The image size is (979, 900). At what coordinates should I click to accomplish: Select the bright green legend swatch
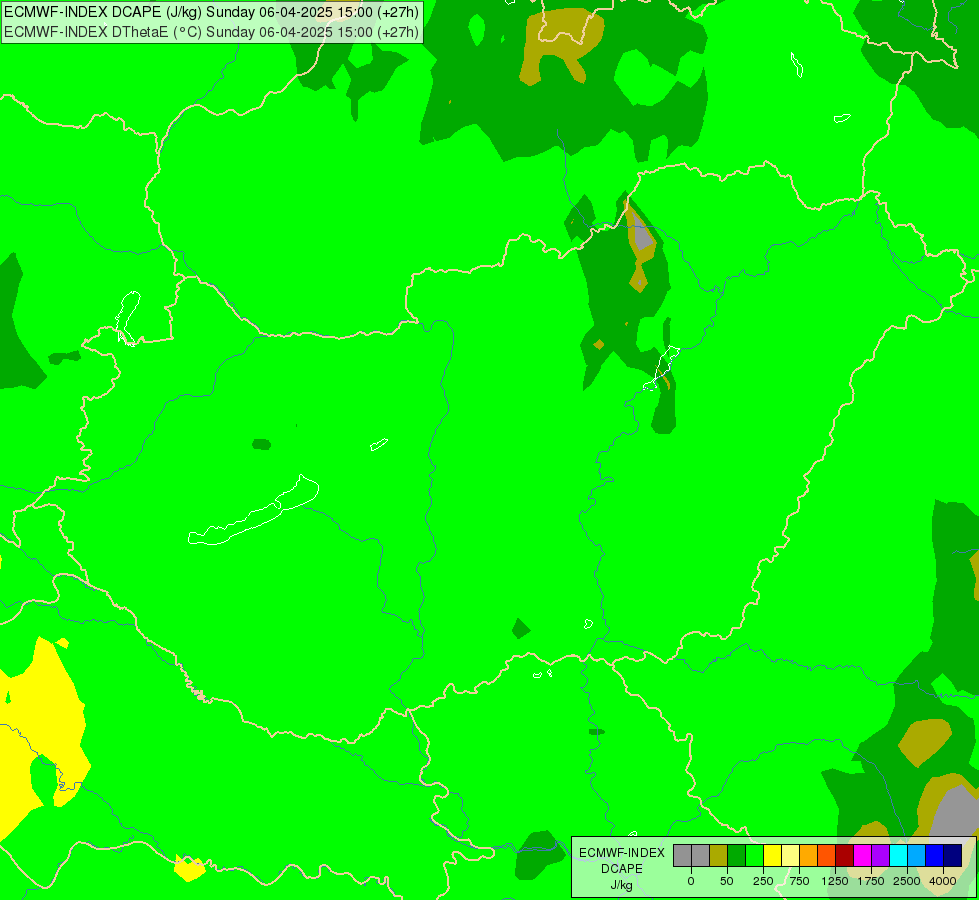755,855
